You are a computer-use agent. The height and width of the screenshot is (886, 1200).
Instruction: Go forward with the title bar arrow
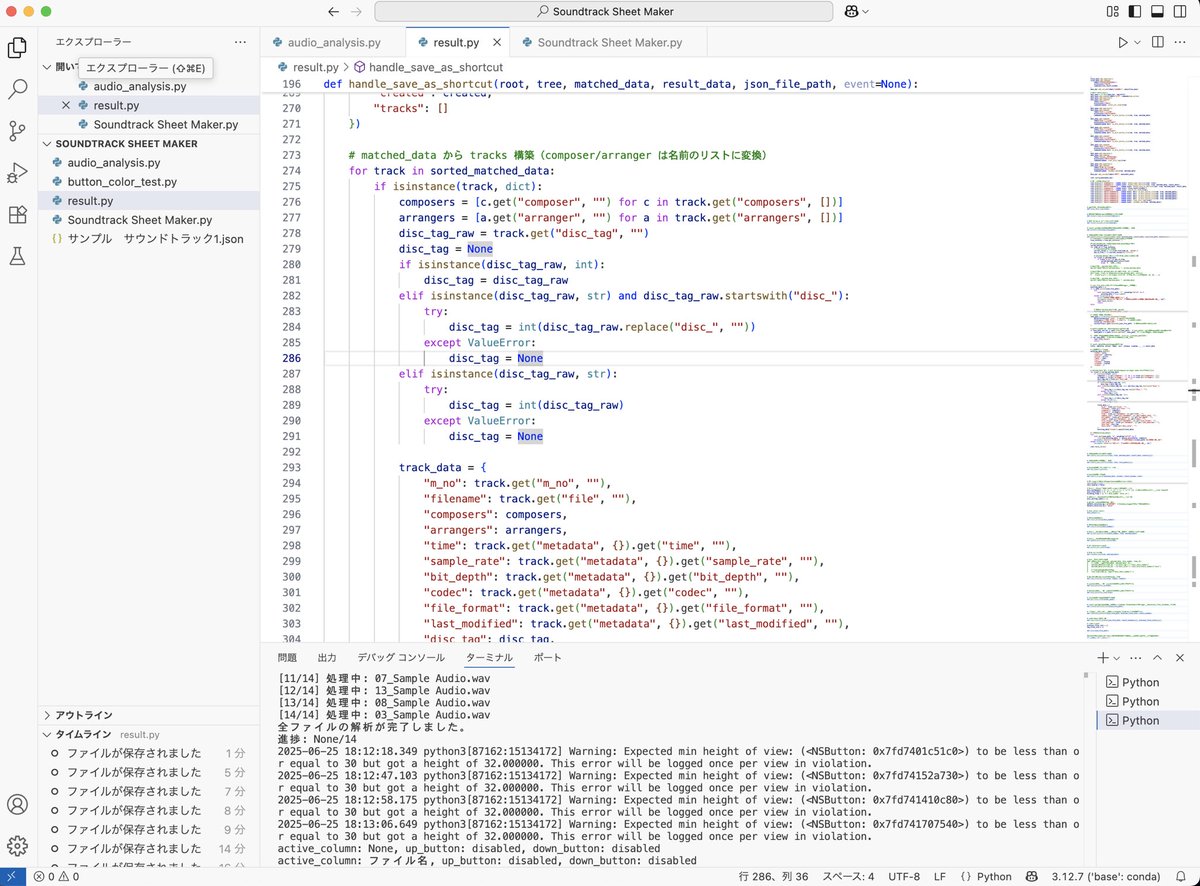(x=357, y=12)
